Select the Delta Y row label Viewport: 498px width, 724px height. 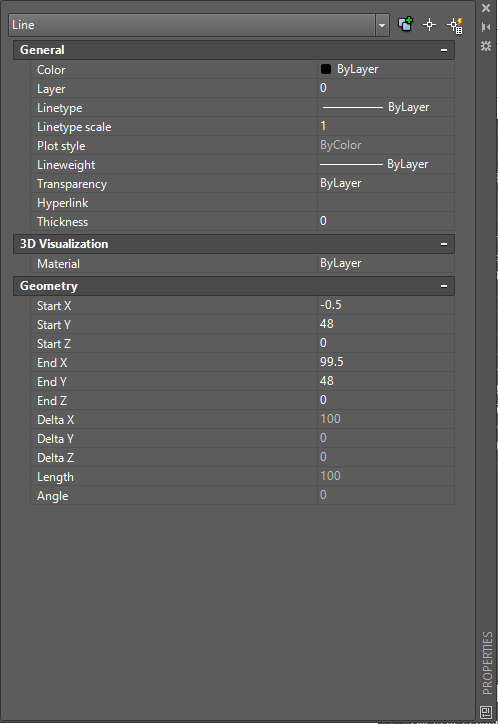tap(55, 439)
